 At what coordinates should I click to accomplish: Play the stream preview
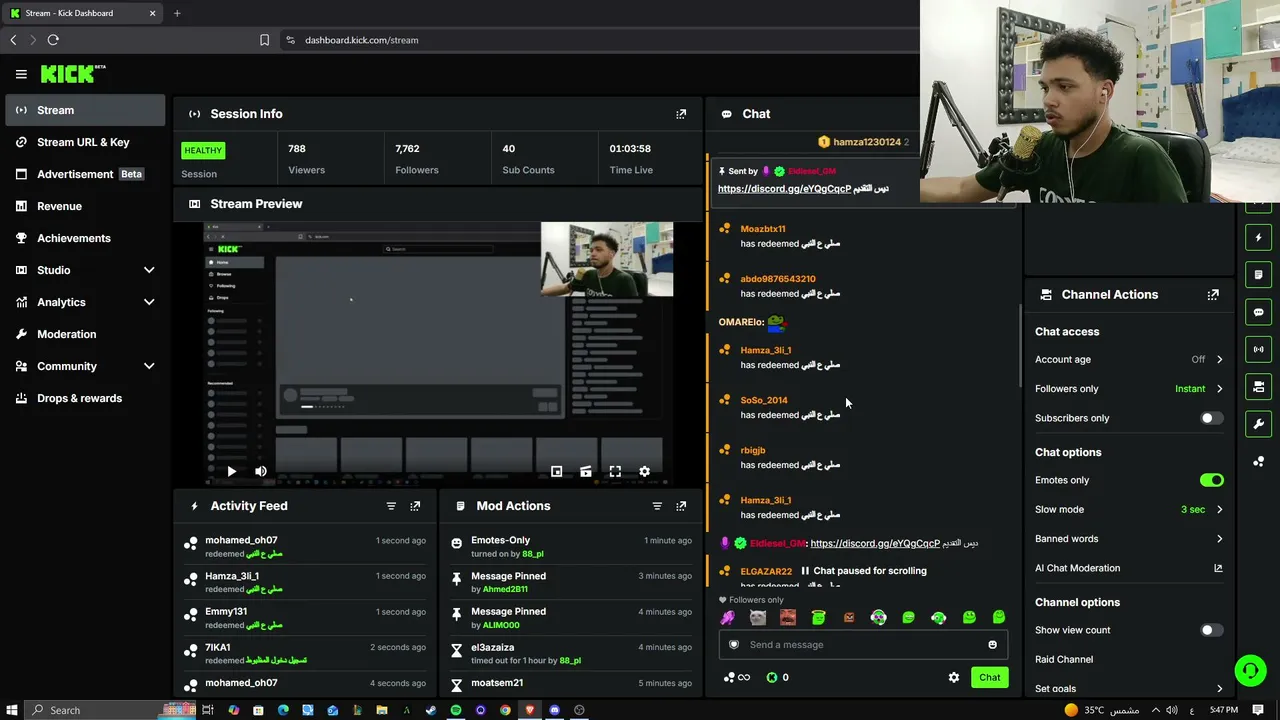[231, 471]
